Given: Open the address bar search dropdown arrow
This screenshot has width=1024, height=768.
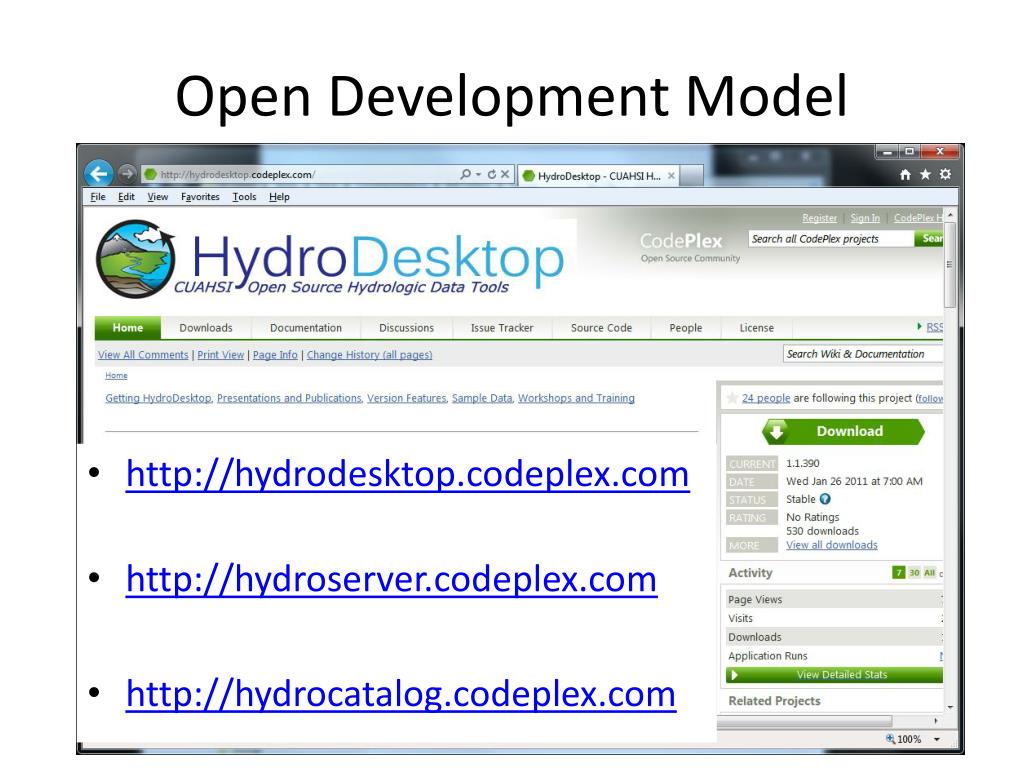Looking at the screenshot, I should [x=479, y=174].
